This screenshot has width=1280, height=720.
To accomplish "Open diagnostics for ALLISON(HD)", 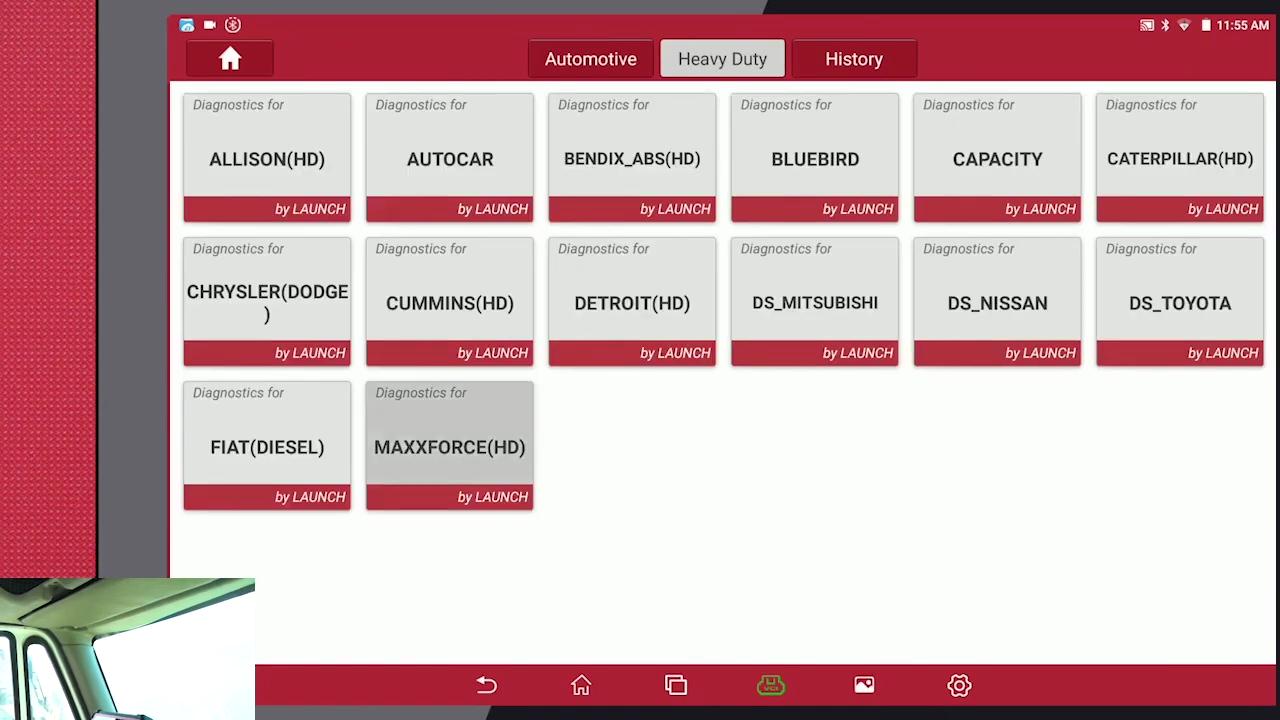I will point(267,158).
